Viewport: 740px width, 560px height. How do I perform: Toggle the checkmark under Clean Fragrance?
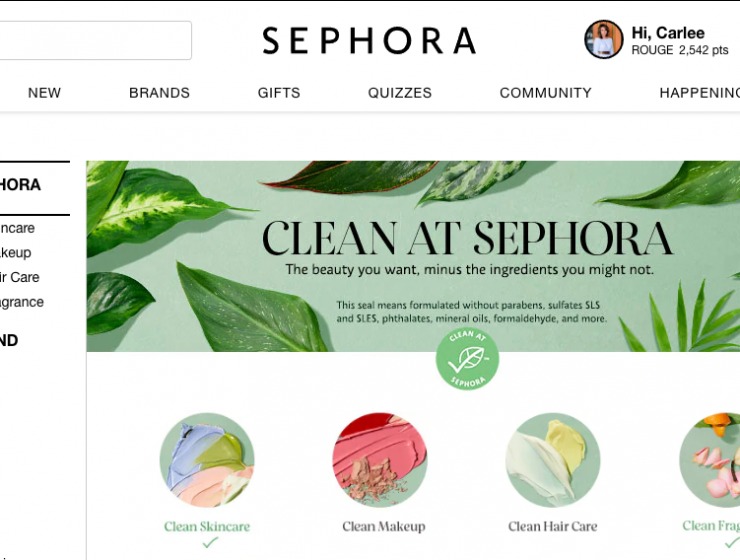[x=732, y=543]
